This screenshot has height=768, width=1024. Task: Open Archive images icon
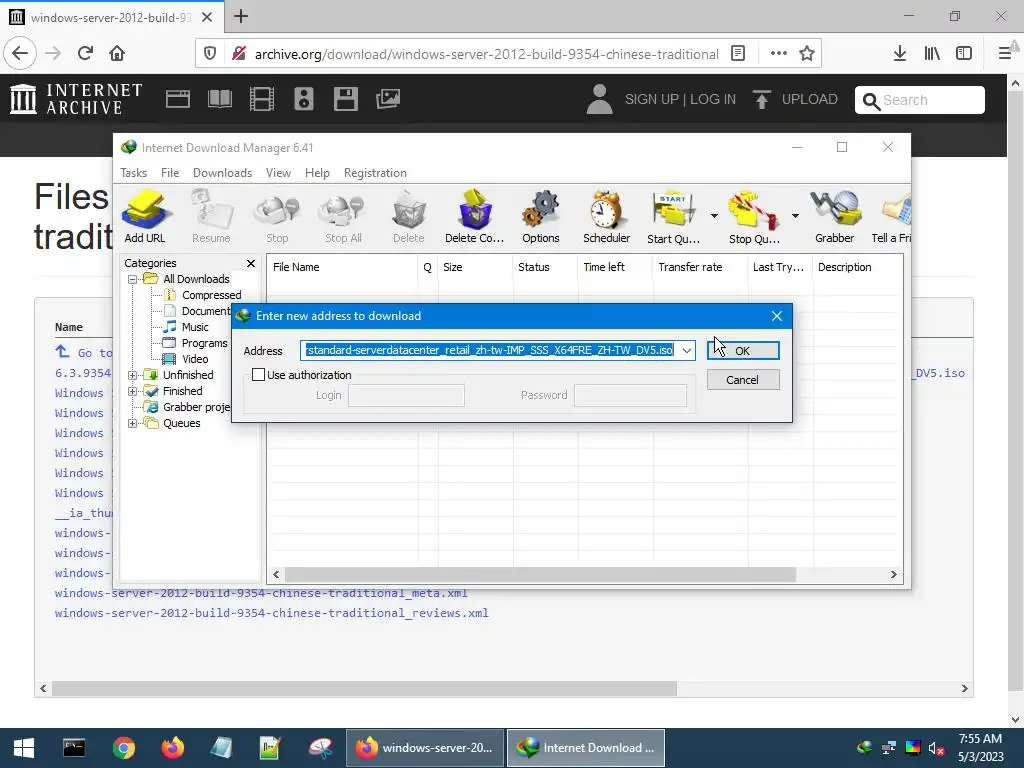tap(388, 99)
